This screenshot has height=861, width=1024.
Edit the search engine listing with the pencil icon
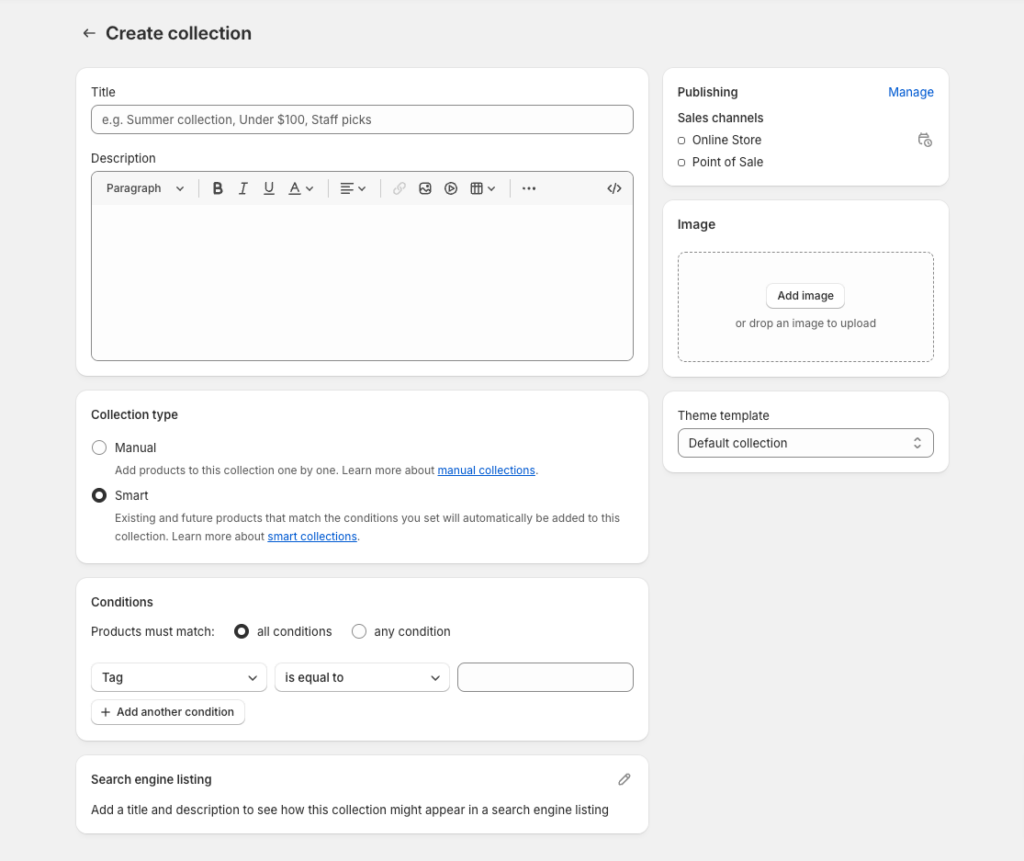click(x=624, y=778)
